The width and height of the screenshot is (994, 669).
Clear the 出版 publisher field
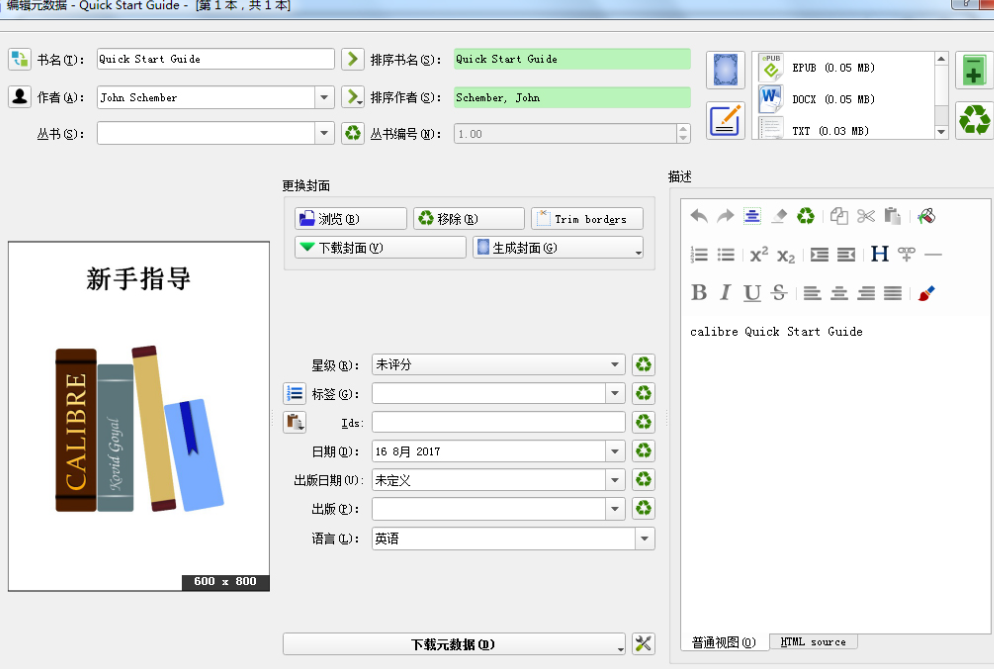coord(643,508)
